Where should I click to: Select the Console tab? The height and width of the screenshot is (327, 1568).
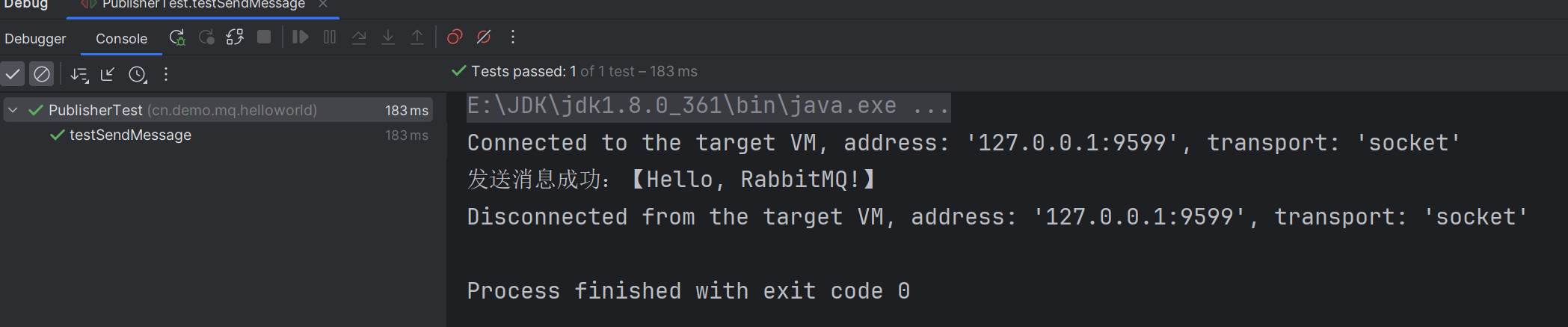point(121,39)
